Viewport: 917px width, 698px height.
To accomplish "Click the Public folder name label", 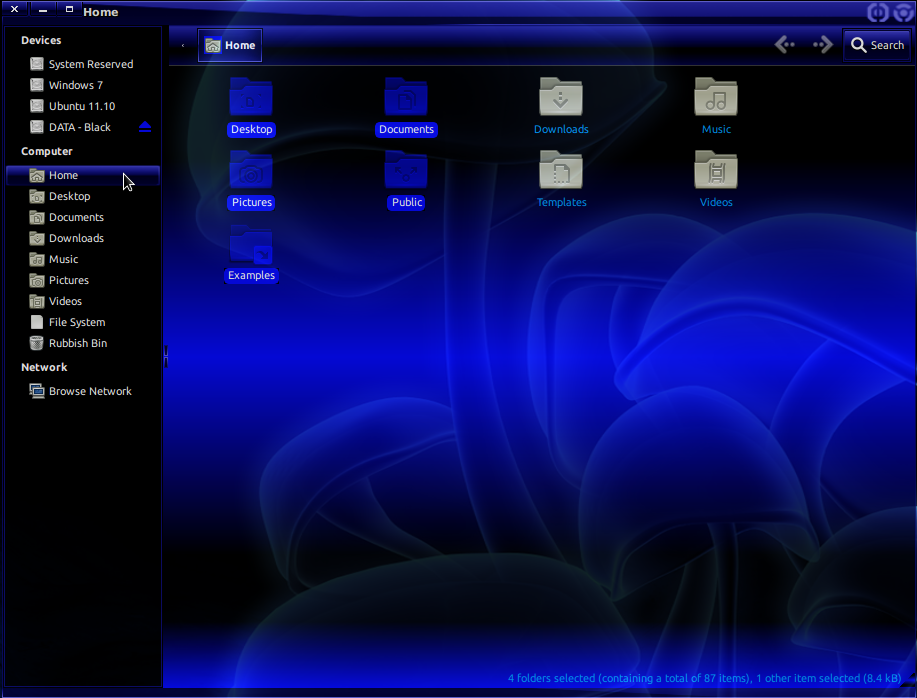I will 406,202.
